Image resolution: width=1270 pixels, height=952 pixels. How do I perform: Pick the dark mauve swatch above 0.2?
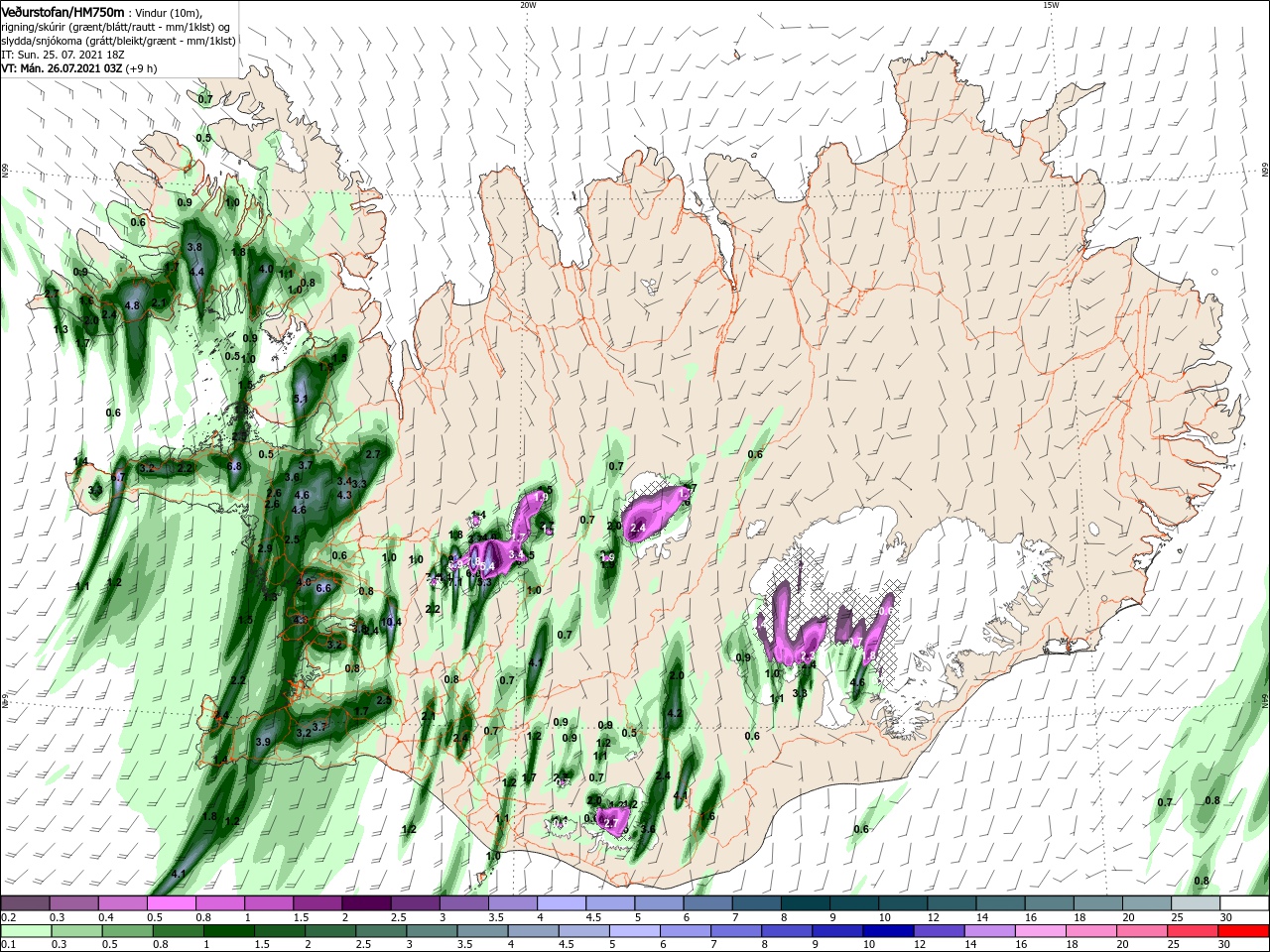coord(25,903)
